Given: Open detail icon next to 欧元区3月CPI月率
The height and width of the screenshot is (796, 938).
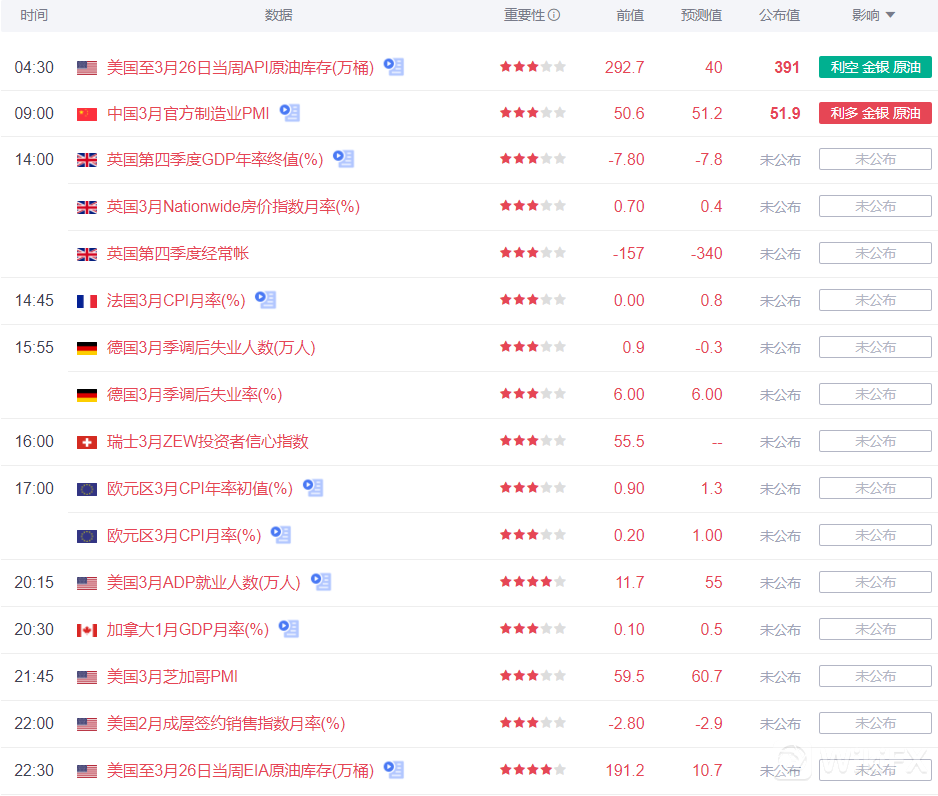Looking at the screenshot, I should (x=281, y=535).
